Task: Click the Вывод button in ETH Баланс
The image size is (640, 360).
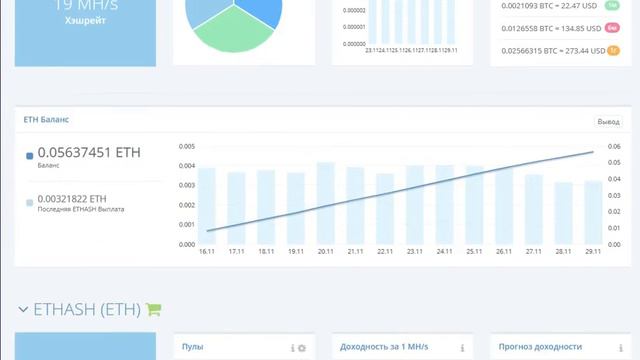Action: [608, 122]
